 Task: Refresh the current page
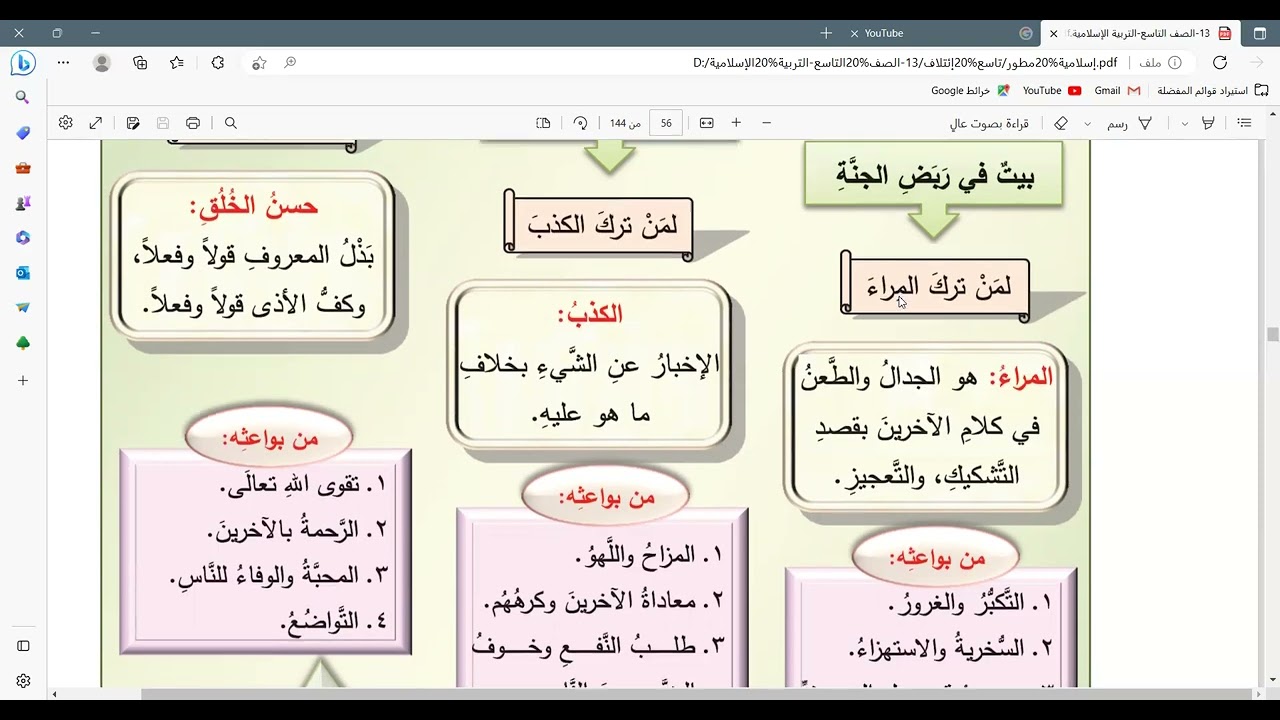click(x=1220, y=63)
